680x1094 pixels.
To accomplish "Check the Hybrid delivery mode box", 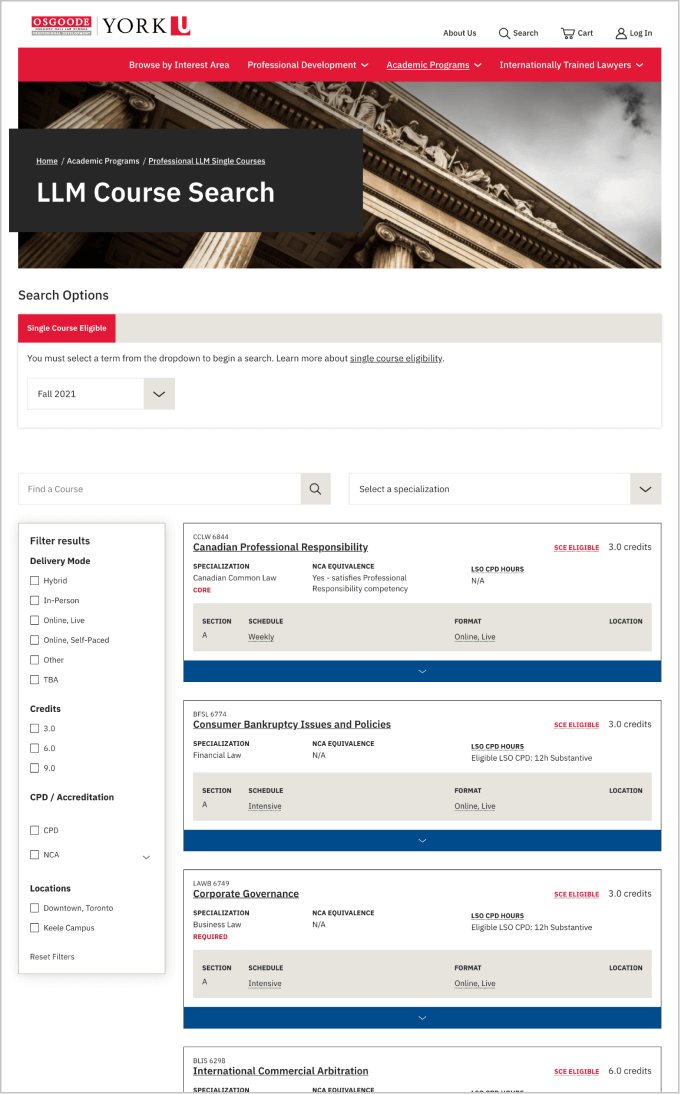I will 34,580.
